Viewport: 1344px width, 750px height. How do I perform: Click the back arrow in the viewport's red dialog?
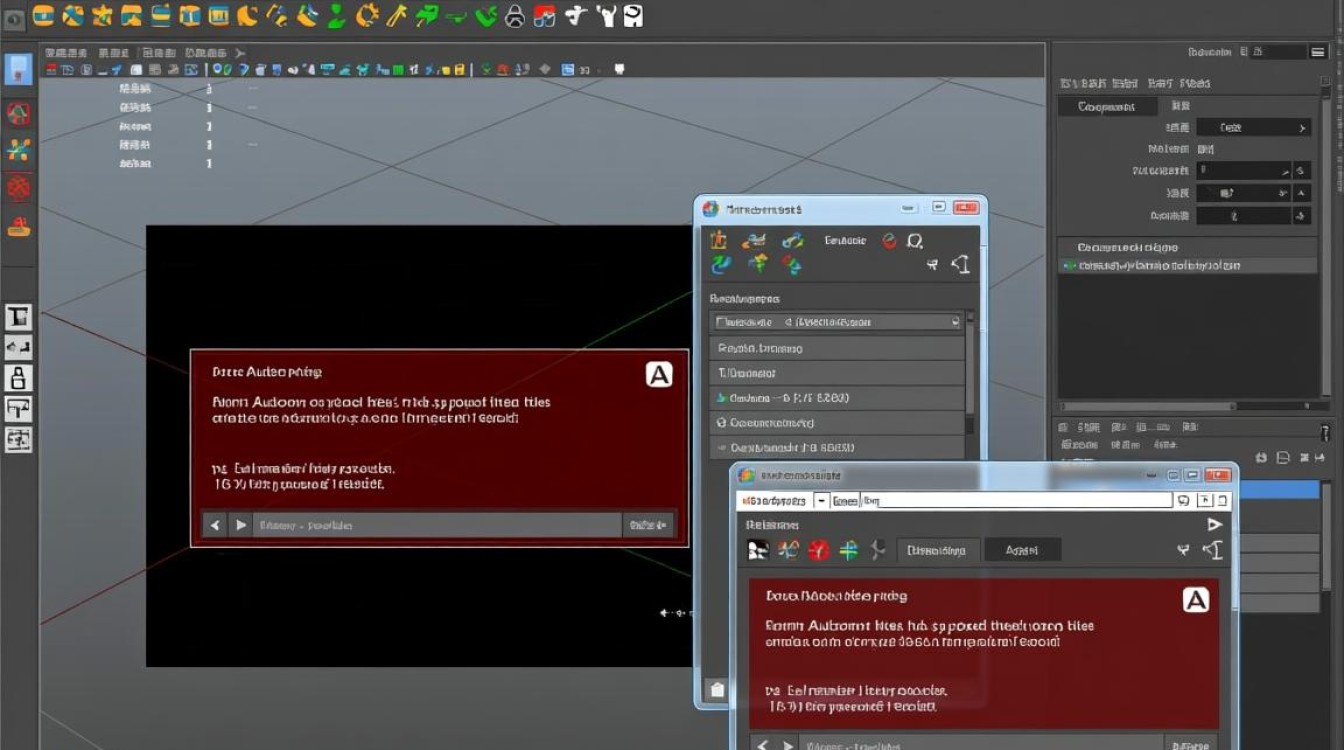214,525
